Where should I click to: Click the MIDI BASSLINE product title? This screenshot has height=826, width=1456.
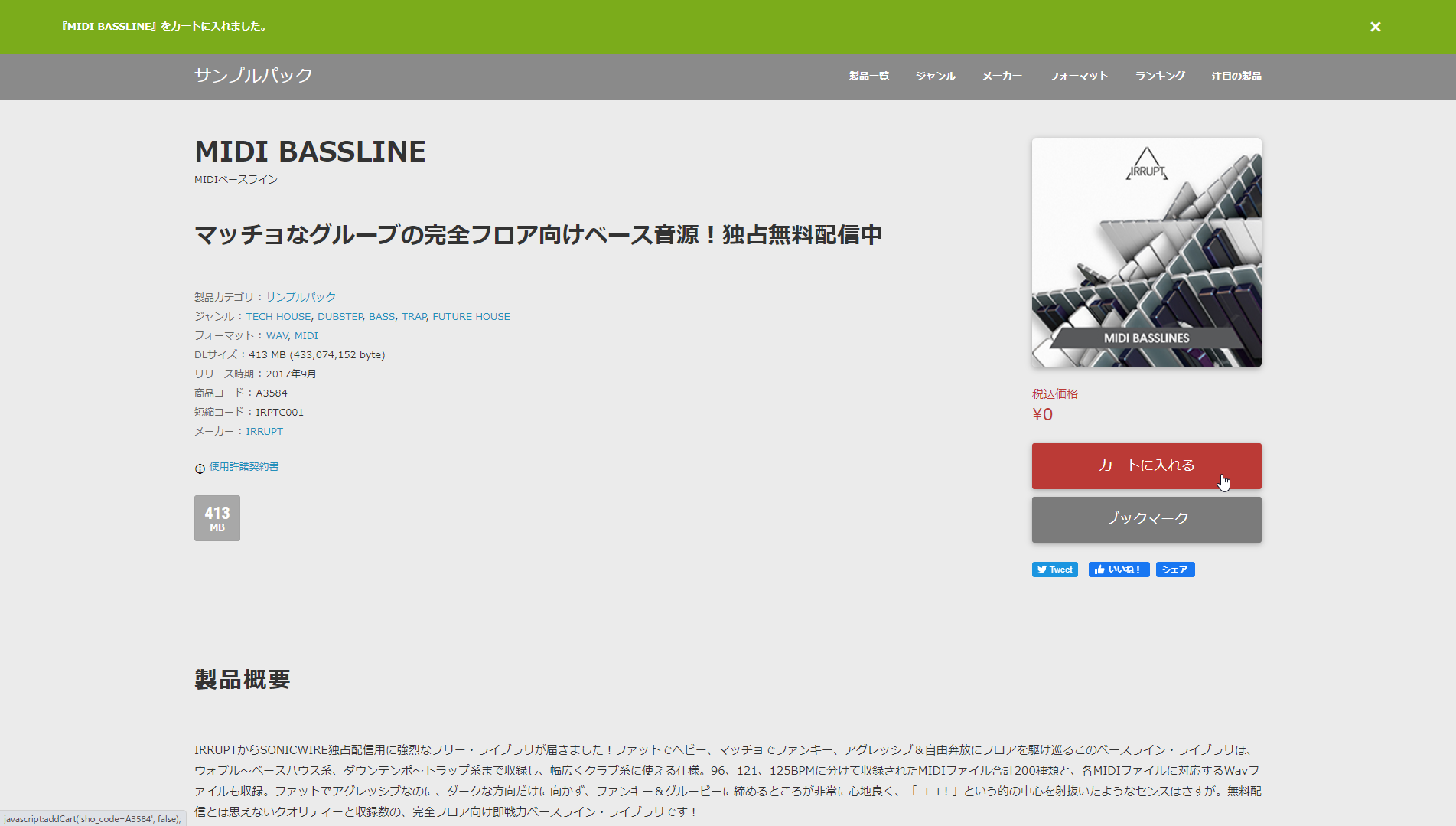click(x=310, y=152)
